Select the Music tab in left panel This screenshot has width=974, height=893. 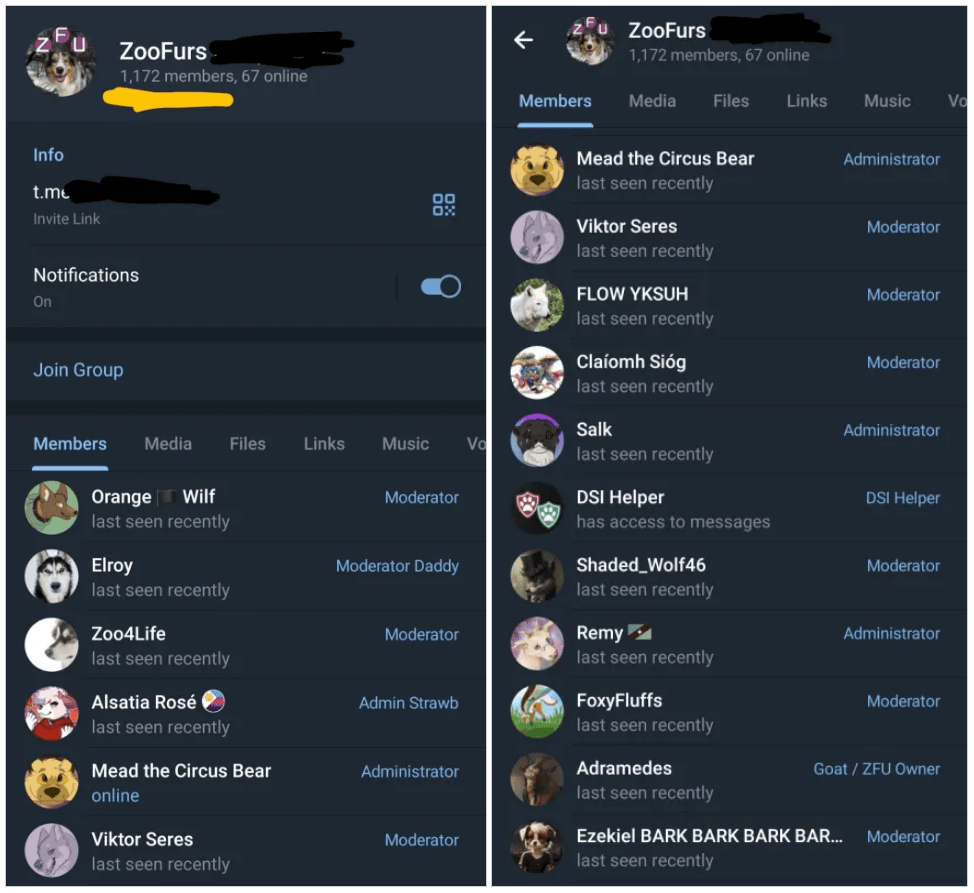click(405, 444)
